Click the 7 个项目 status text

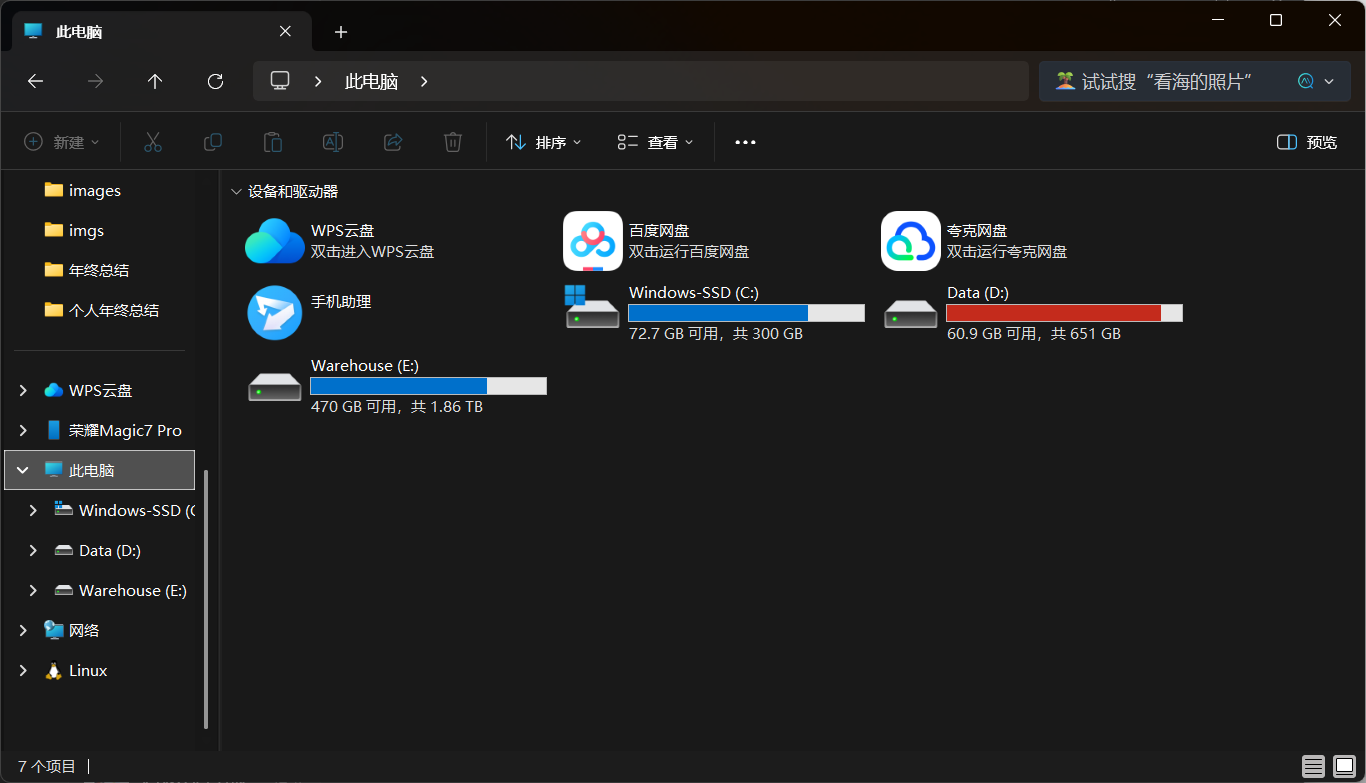point(47,767)
